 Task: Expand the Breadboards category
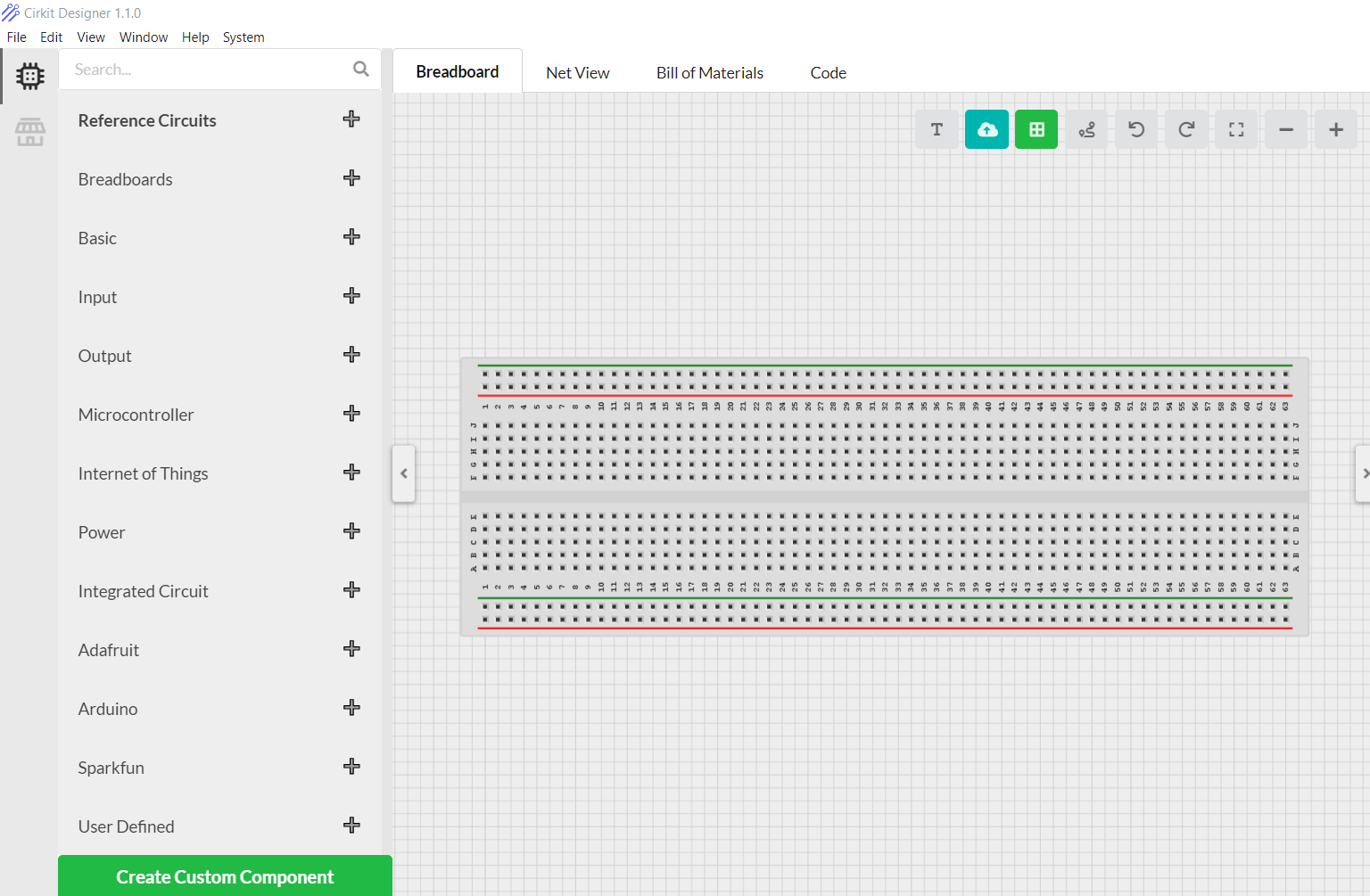tap(351, 178)
